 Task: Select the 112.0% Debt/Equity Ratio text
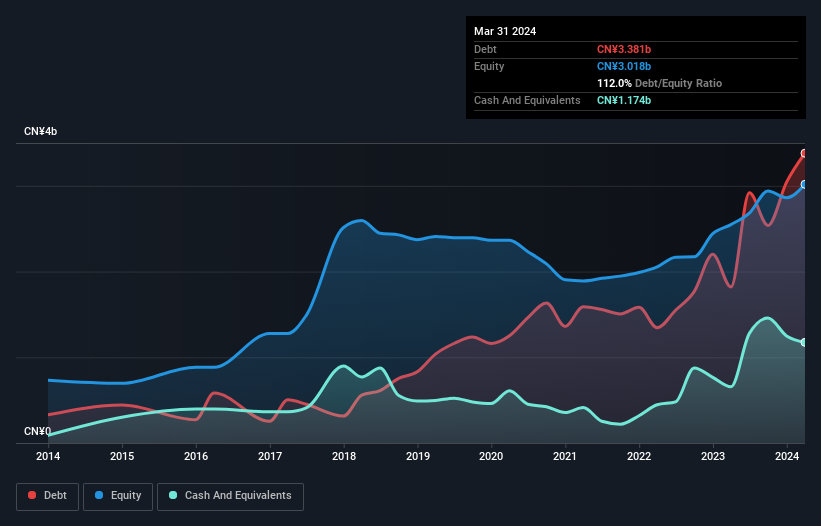[x=659, y=83]
